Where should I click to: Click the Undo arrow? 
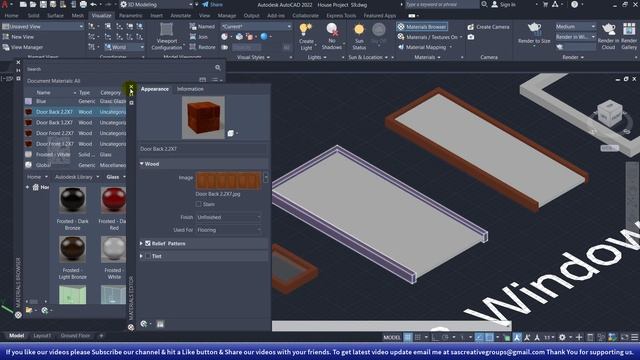coord(93,4)
